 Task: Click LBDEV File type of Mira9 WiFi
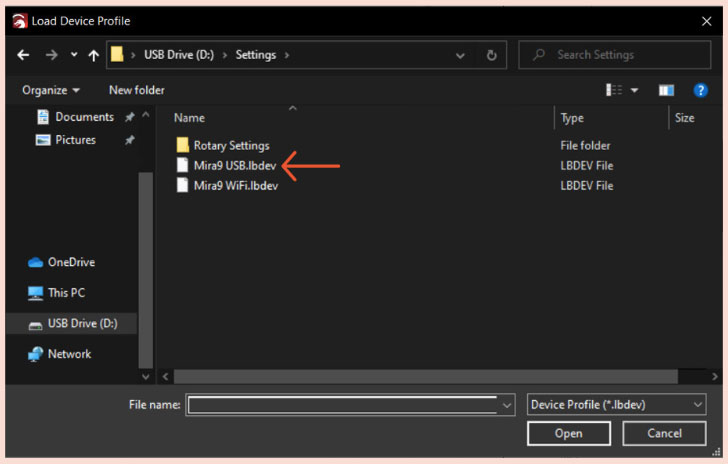click(x=587, y=186)
